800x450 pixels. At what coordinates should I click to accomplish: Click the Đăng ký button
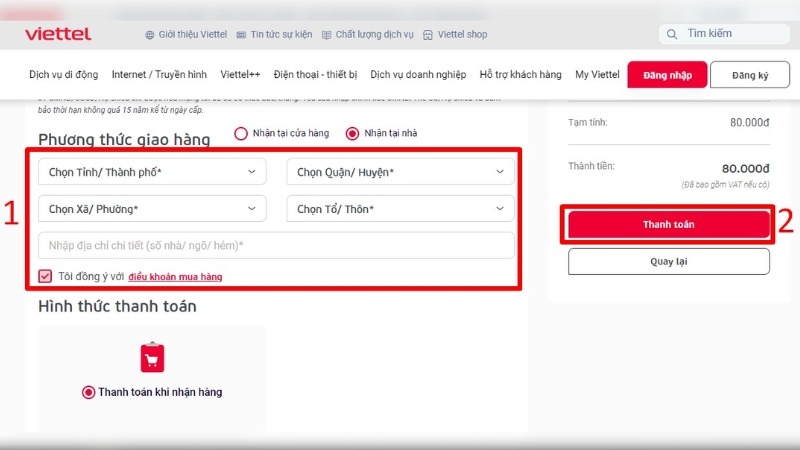[x=750, y=74]
